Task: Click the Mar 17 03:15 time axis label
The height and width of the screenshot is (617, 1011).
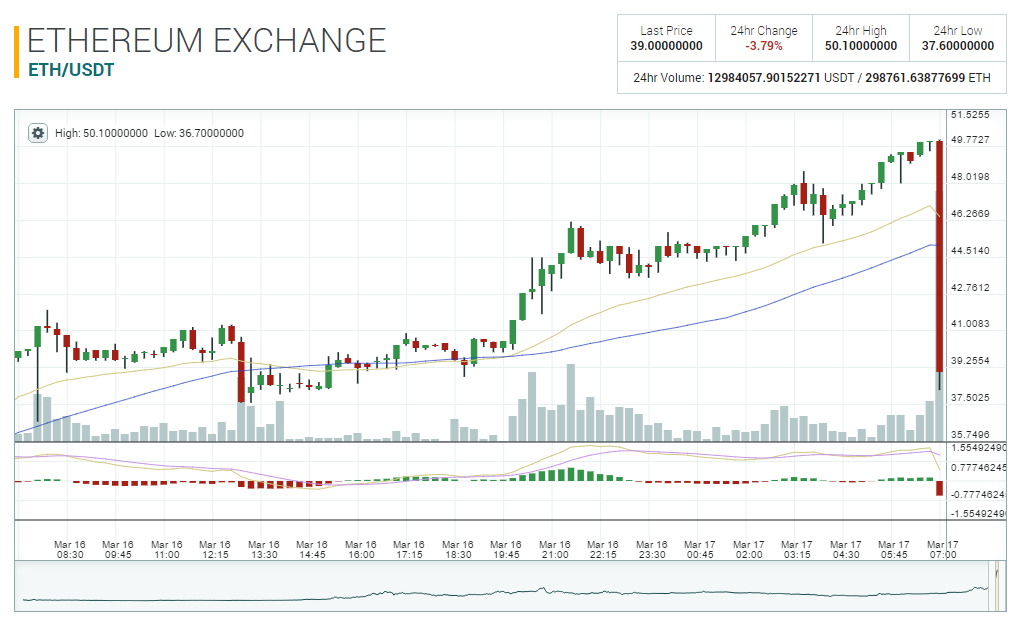Action: pyautogui.click(x=797, y=549)
